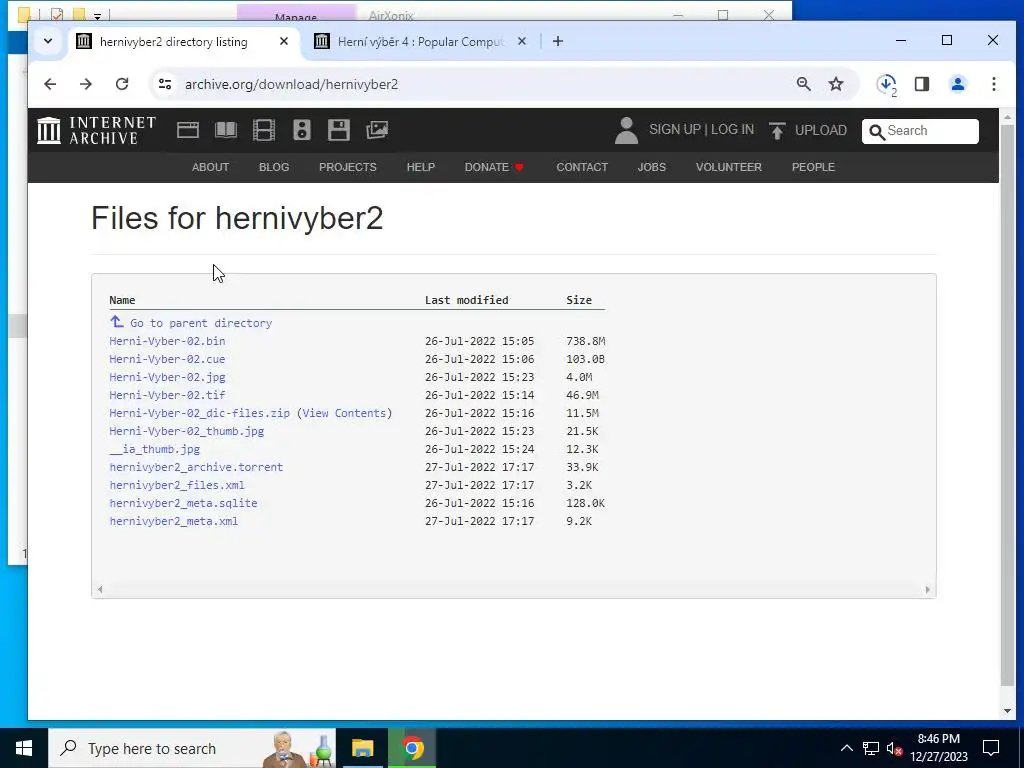Image resolution: width=1024 pixels, height=768 pixels.
Task: Click the Internet Archive logo
Action: (97, 130)
